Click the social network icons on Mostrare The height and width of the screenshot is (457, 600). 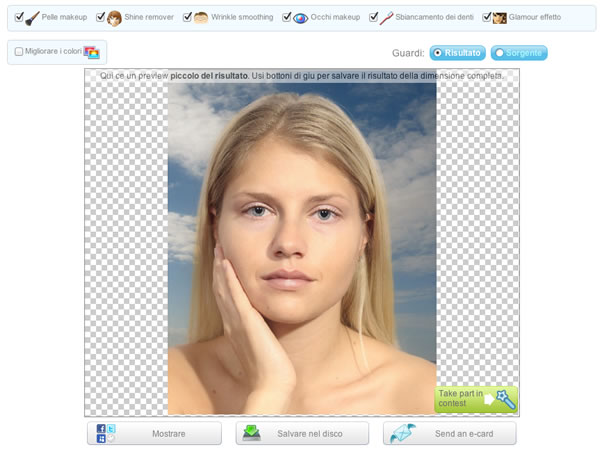[x=106, y=433]
